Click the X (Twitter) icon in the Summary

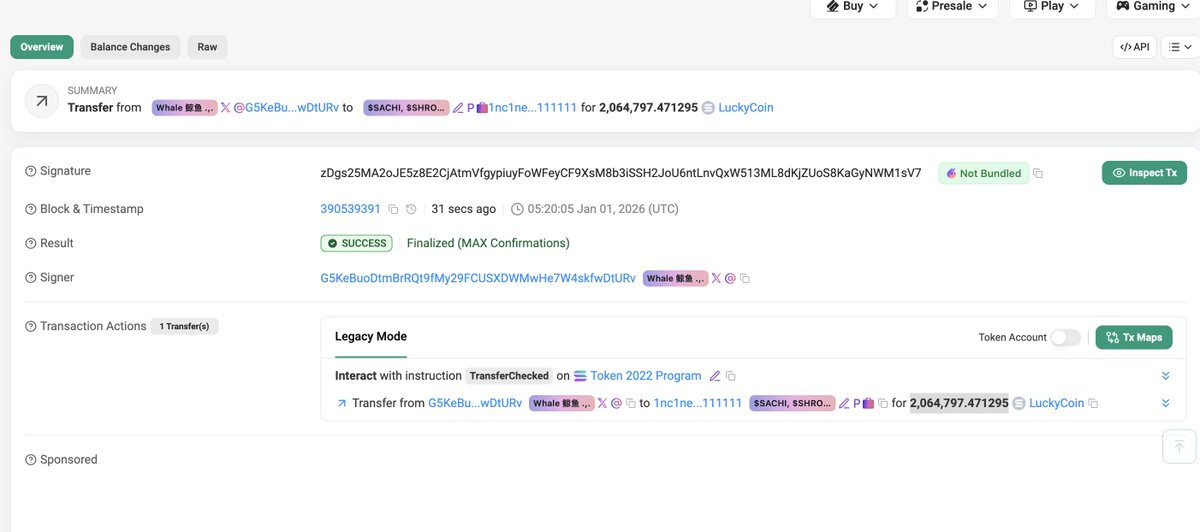225,107
